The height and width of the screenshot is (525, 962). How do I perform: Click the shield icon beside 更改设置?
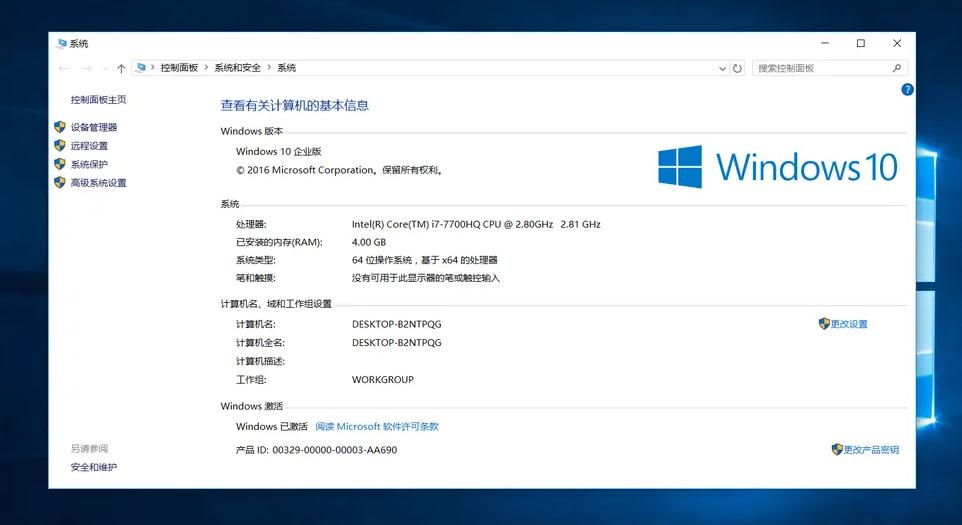824,323
